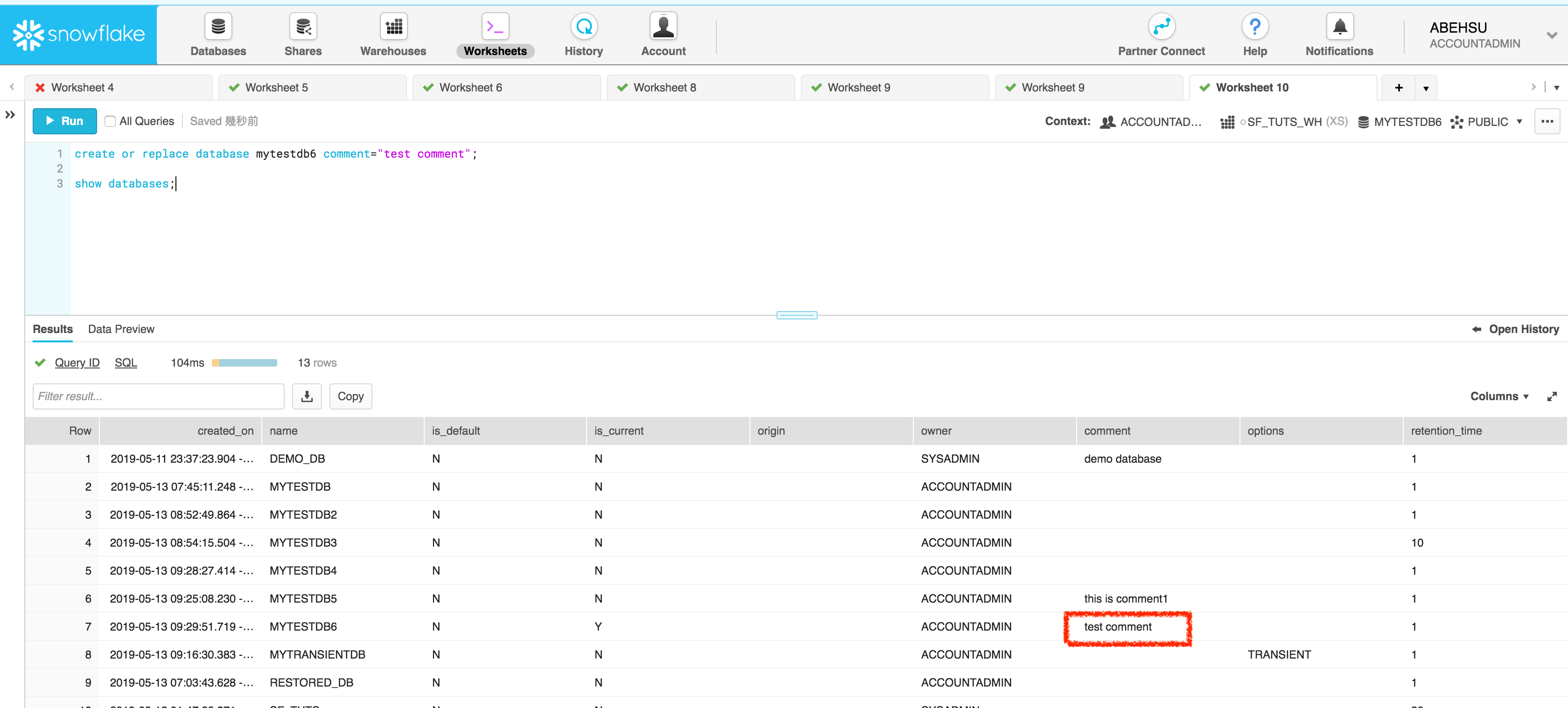Open the more options ellipsis menu

pyautogui.click(x=1547, y=121)
